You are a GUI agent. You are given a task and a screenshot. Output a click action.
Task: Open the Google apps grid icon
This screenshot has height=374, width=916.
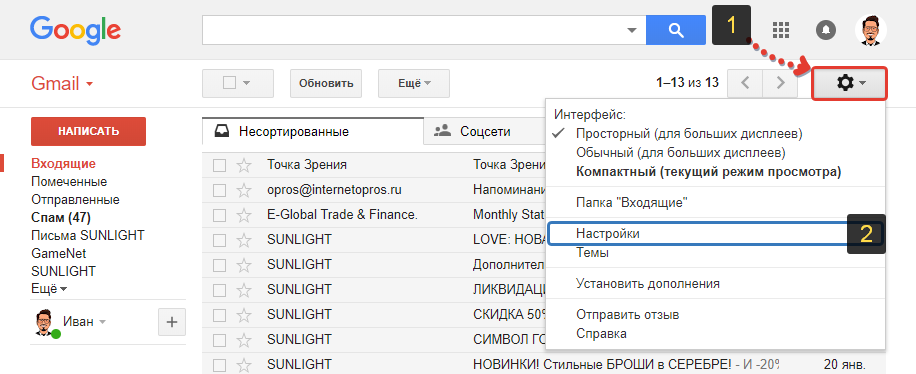[781, 30]
